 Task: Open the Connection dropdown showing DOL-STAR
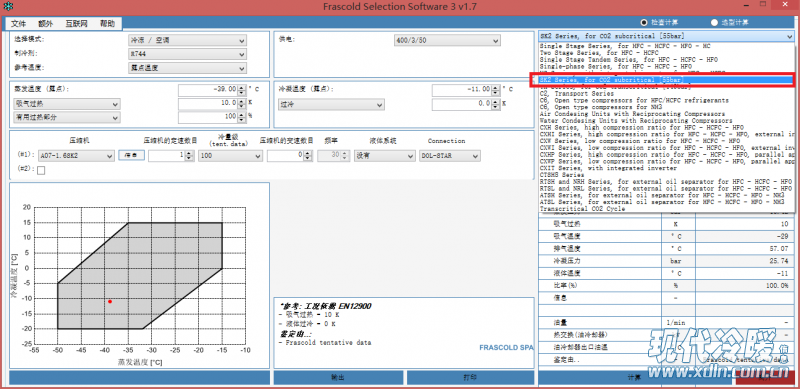pos(449,156)
